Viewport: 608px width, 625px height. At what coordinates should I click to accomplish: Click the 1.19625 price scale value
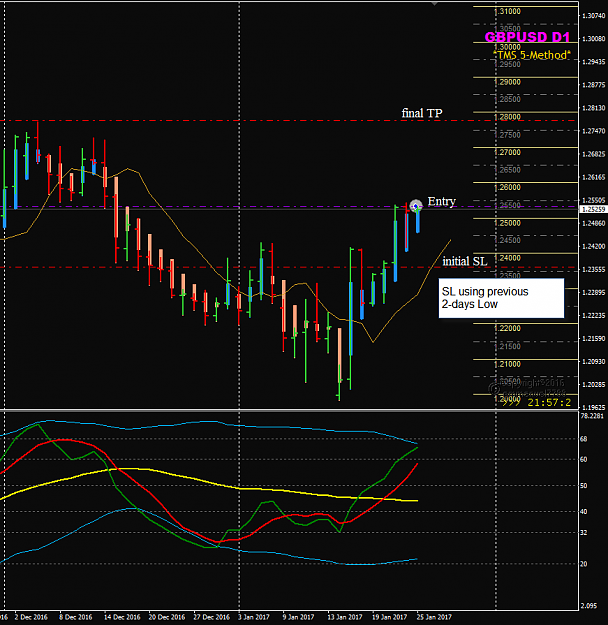(593, 407)
